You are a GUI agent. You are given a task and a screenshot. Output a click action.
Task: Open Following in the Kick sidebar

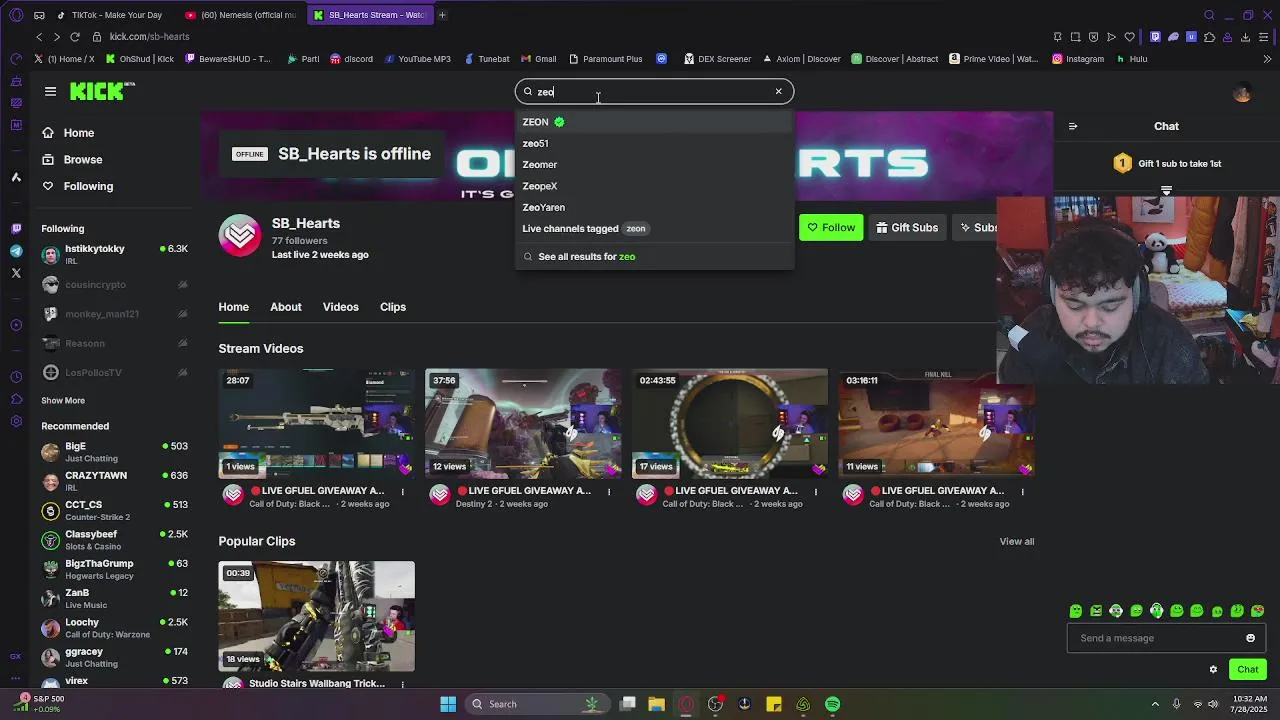coord(78,186)
